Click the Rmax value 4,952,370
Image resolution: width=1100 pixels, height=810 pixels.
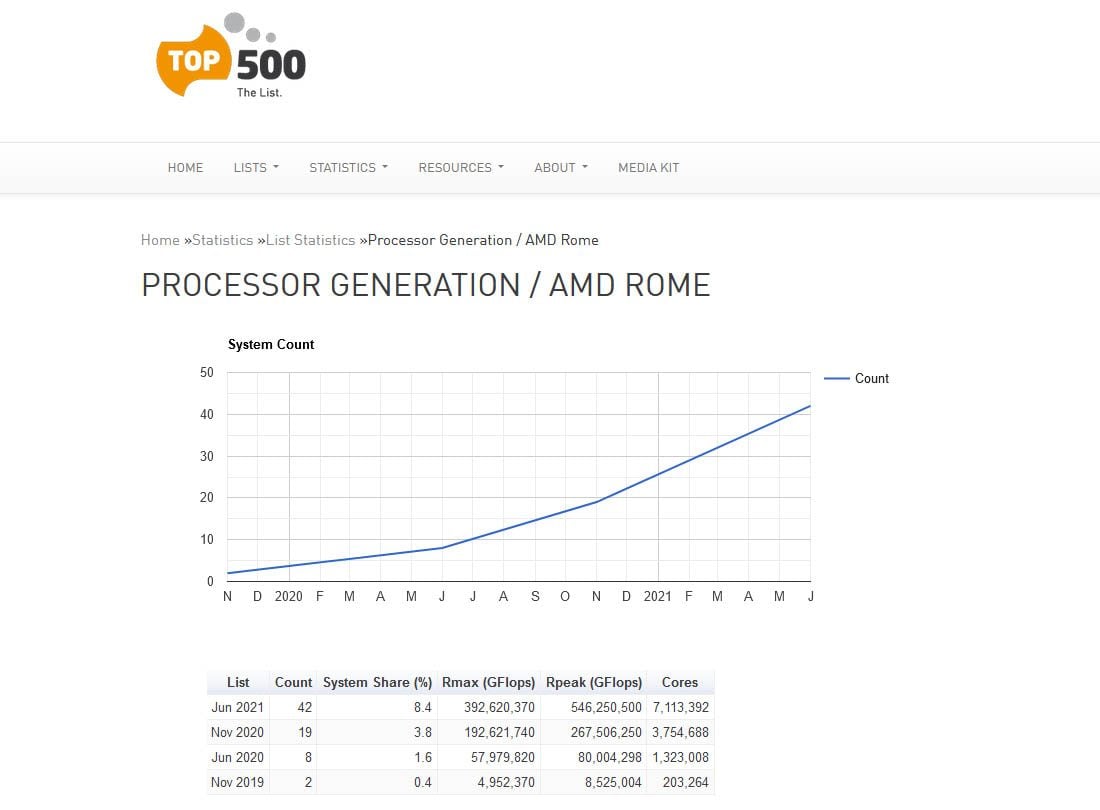[506, 782]
